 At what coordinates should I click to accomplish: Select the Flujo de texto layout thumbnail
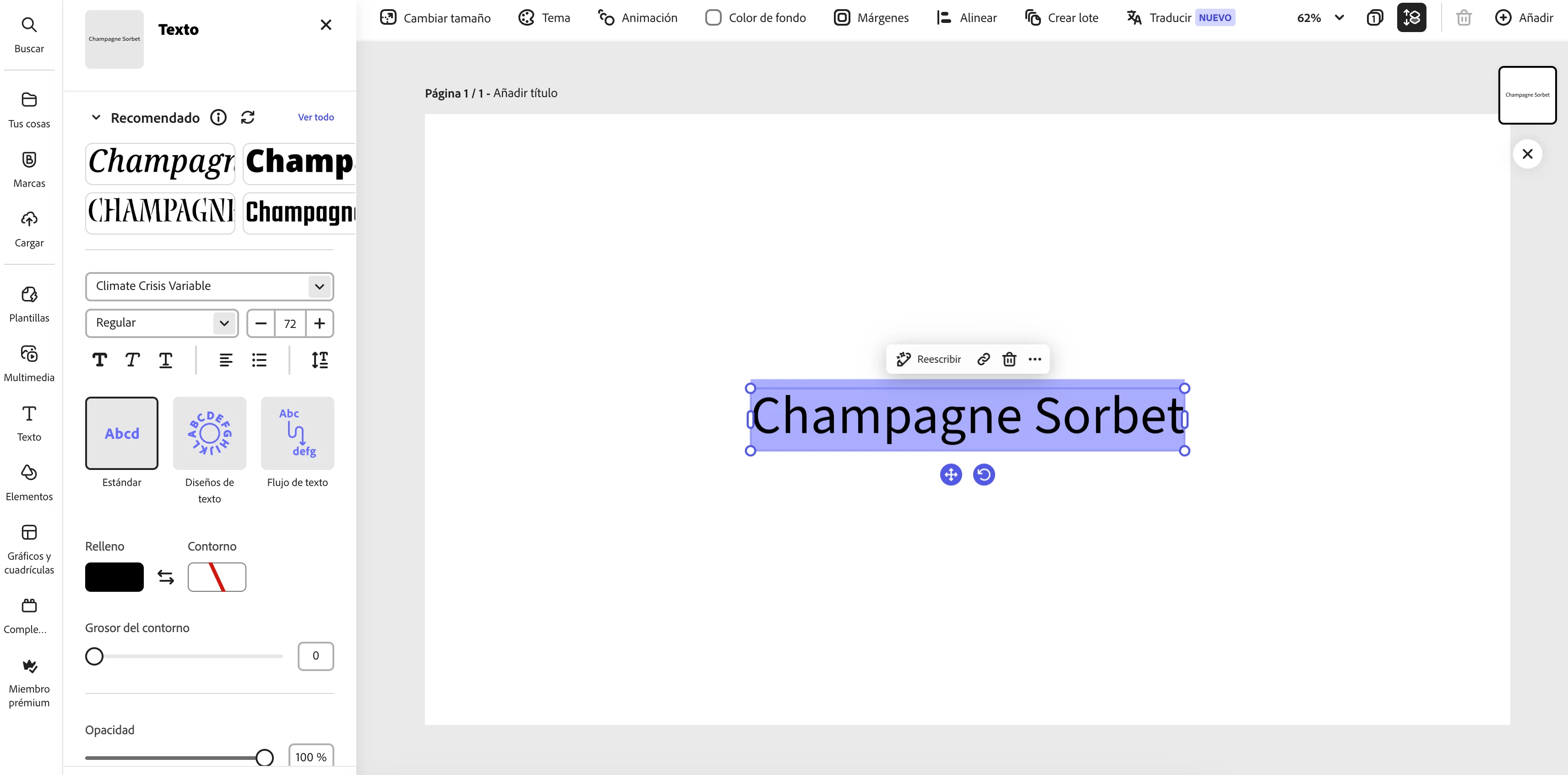[x=297, y=433]
